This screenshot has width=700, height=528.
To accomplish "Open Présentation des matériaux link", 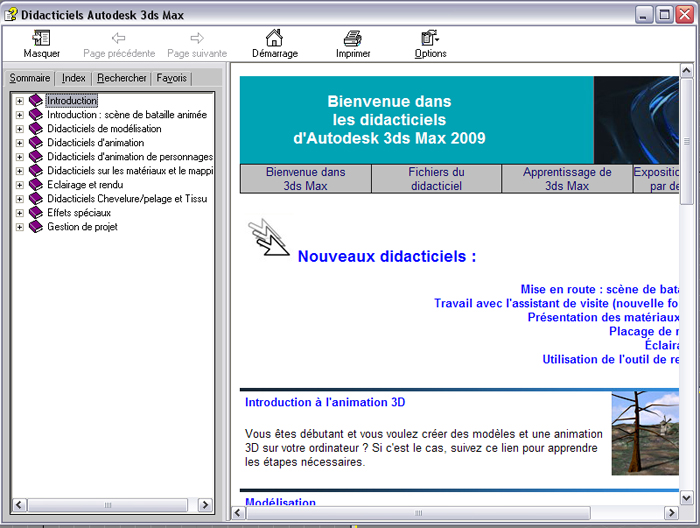I will pyautogui.click(x=603, y=317).
